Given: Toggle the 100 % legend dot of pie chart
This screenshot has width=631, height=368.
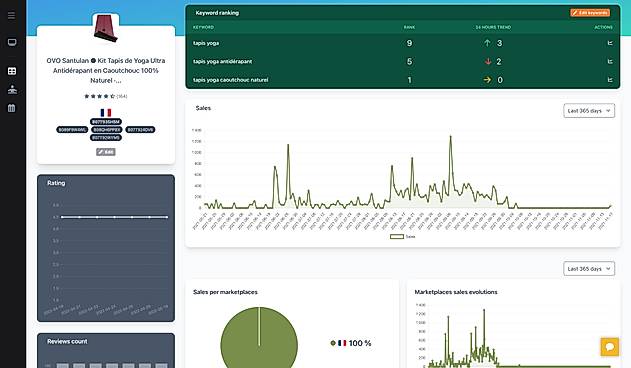Looking at the screenshot, I should [333, 343].
